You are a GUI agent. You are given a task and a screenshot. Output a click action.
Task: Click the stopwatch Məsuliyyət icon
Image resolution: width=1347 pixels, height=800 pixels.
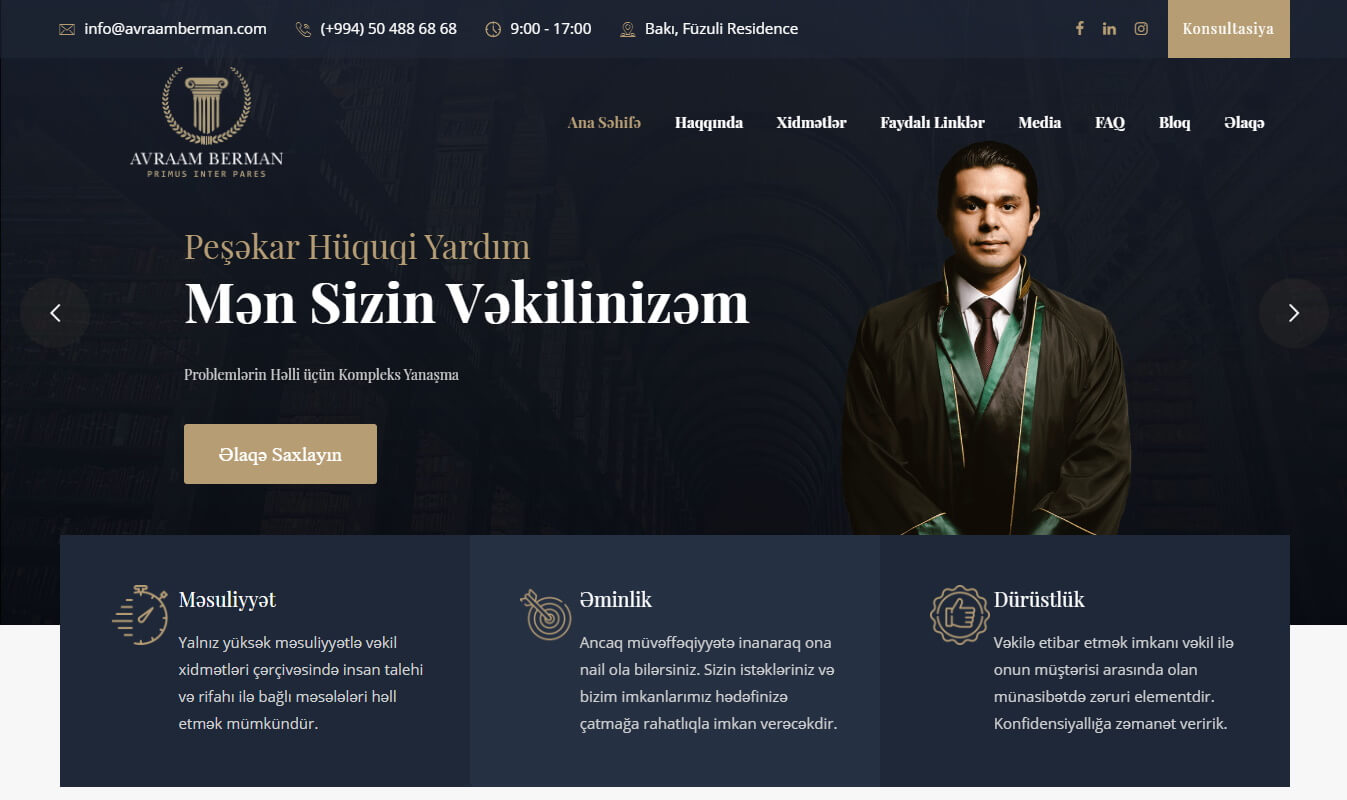140,614
